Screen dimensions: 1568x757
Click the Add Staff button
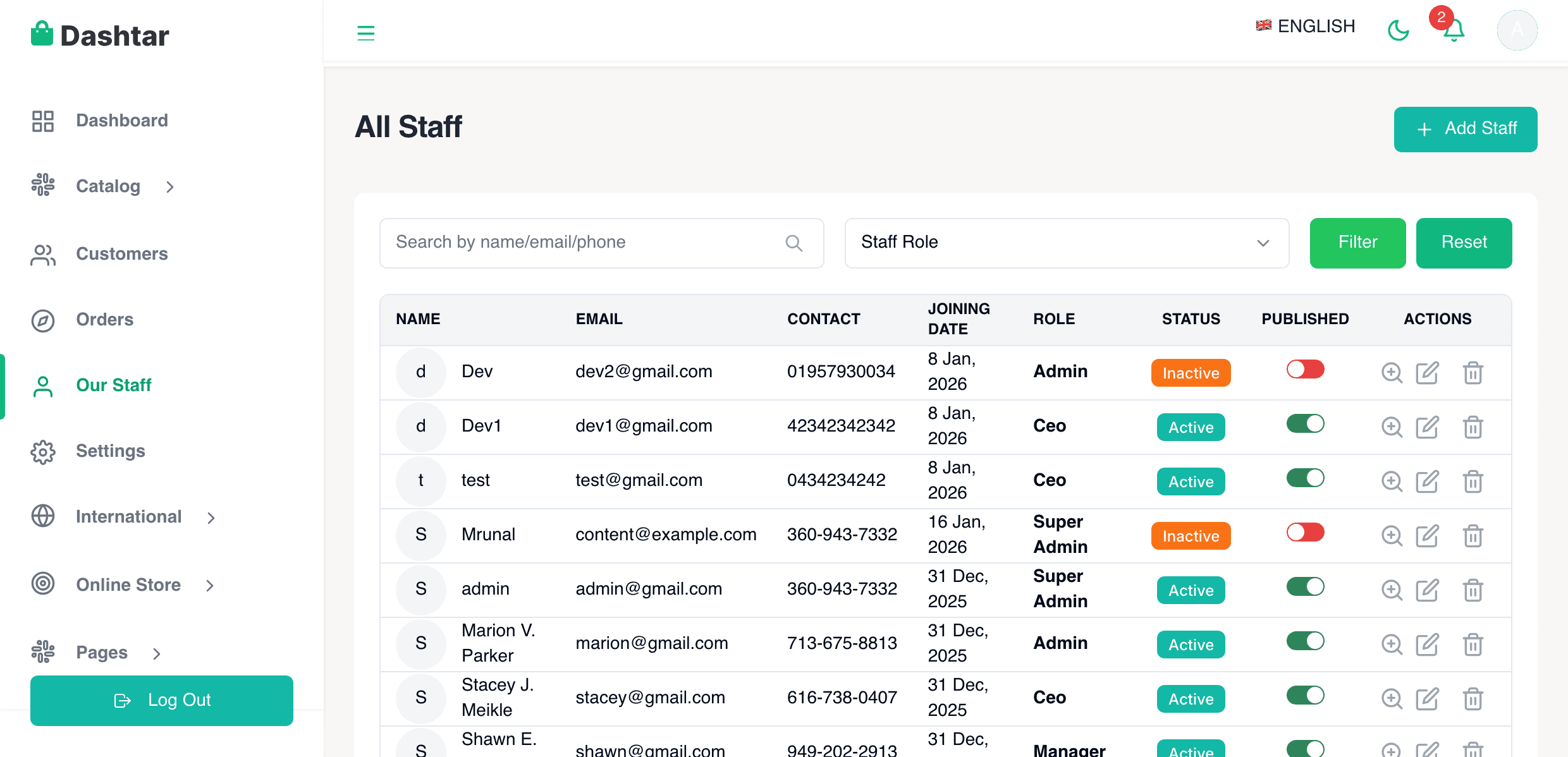click(x=1465, y=129)
